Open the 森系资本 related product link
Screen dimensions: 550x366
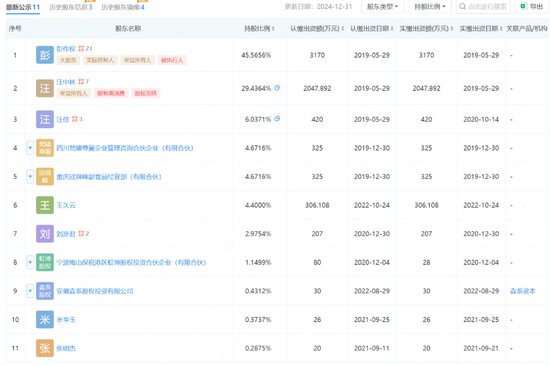523,291
